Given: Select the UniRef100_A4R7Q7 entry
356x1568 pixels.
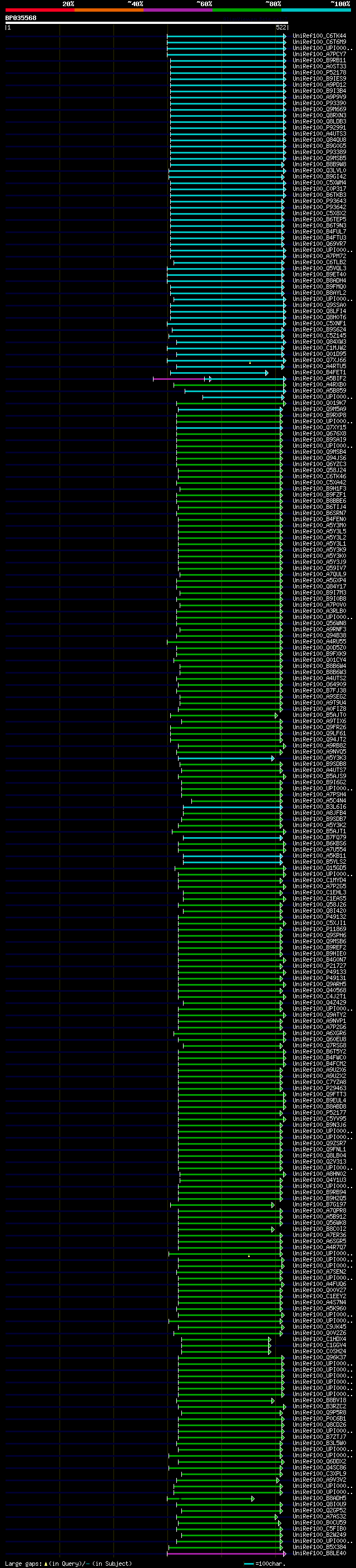Looking at the screenshot, I should click(319, 1247).
